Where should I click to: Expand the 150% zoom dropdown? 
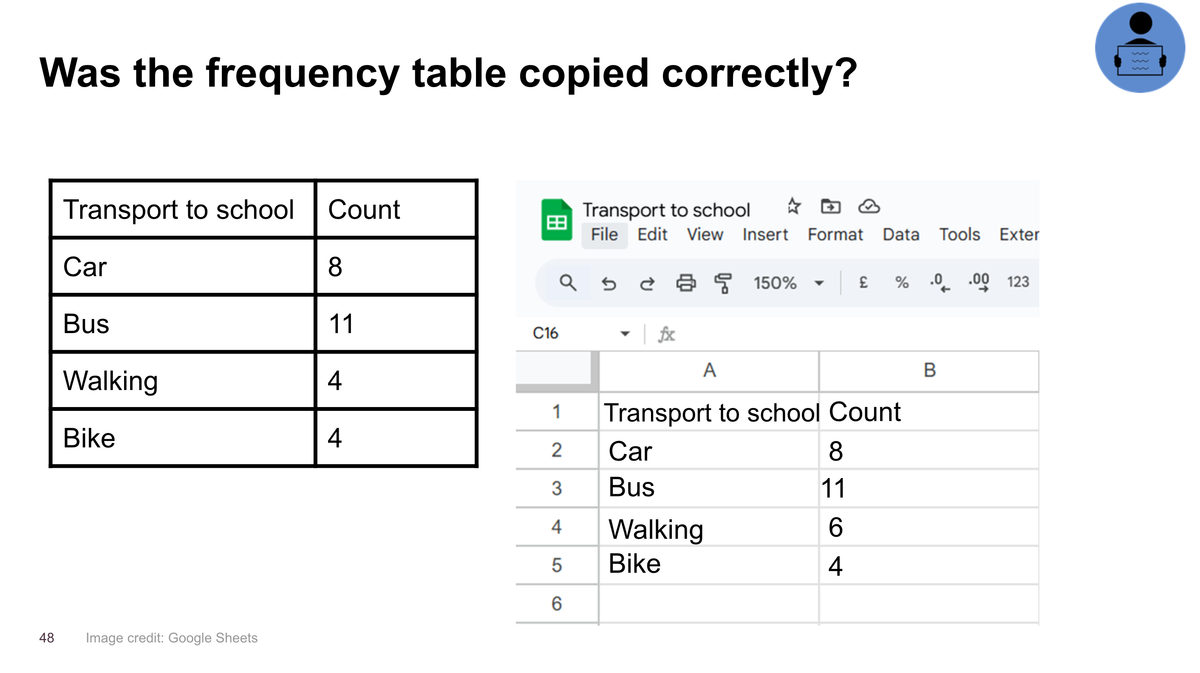click(x=819, y=283)
